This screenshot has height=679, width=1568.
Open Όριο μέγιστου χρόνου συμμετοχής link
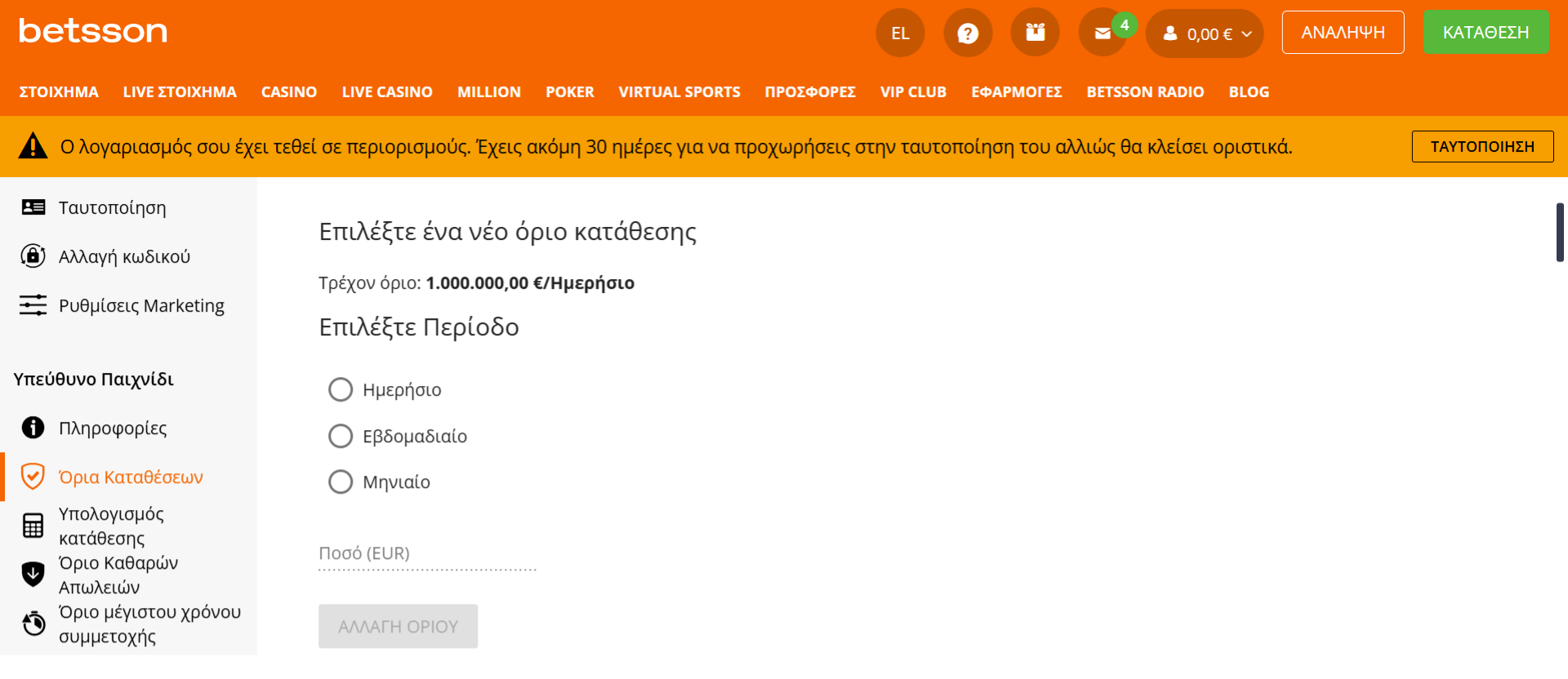pos(149,624)
